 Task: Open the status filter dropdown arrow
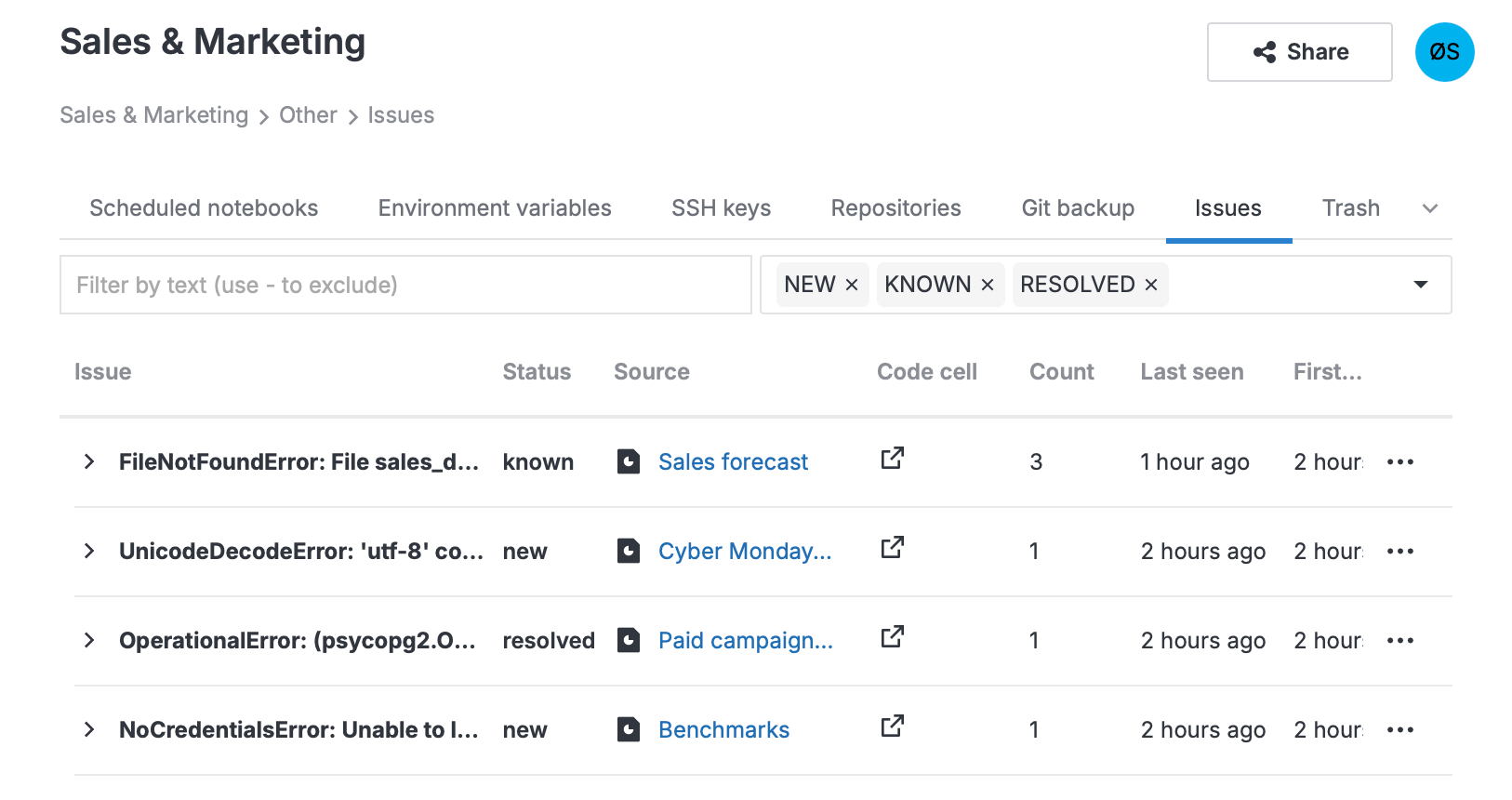coord(1420,285)
